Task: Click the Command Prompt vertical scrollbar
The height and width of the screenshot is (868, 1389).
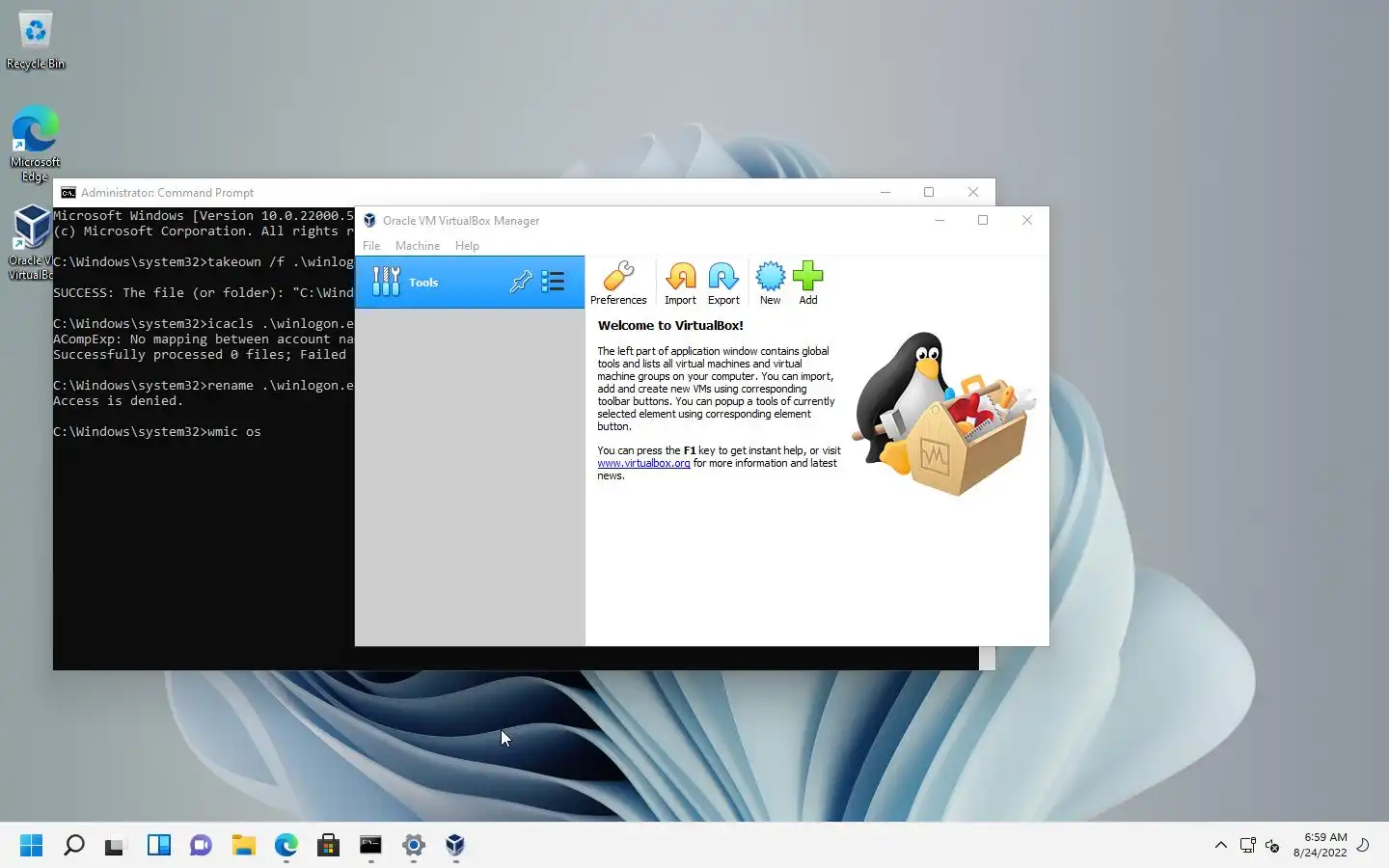Action: click(x=987, y=658)
